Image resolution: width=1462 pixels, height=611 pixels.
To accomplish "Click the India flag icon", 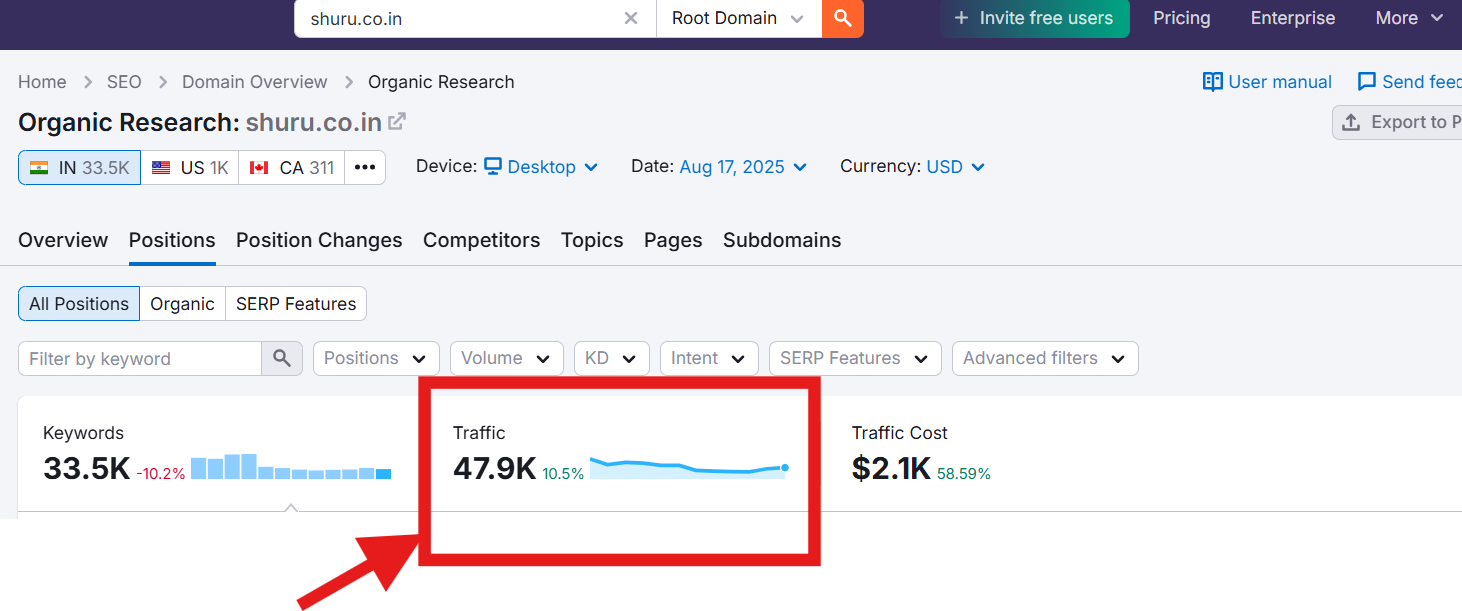I will coord(40,168).
